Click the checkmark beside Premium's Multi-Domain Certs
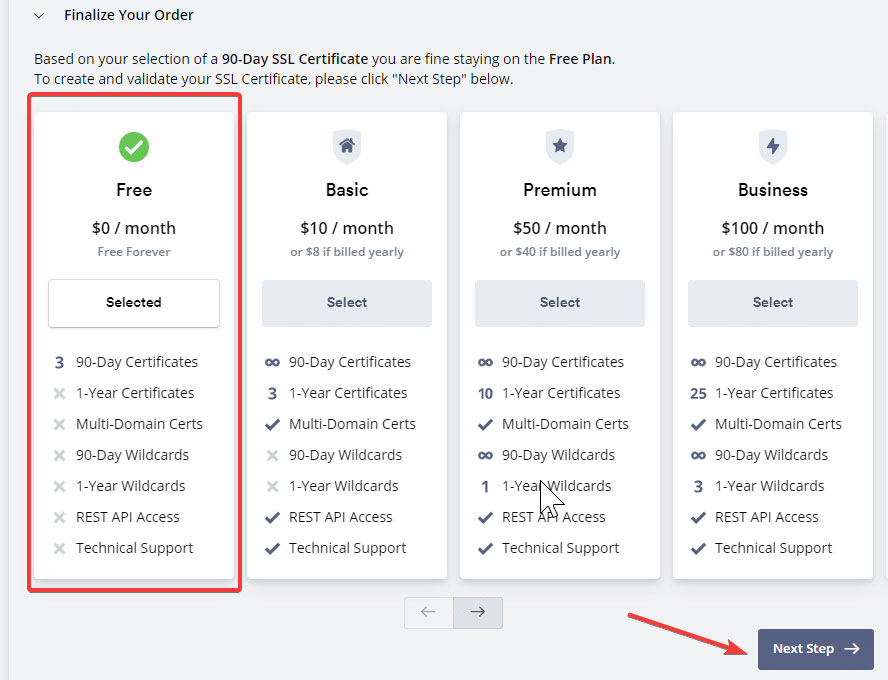 pos(486,424)
